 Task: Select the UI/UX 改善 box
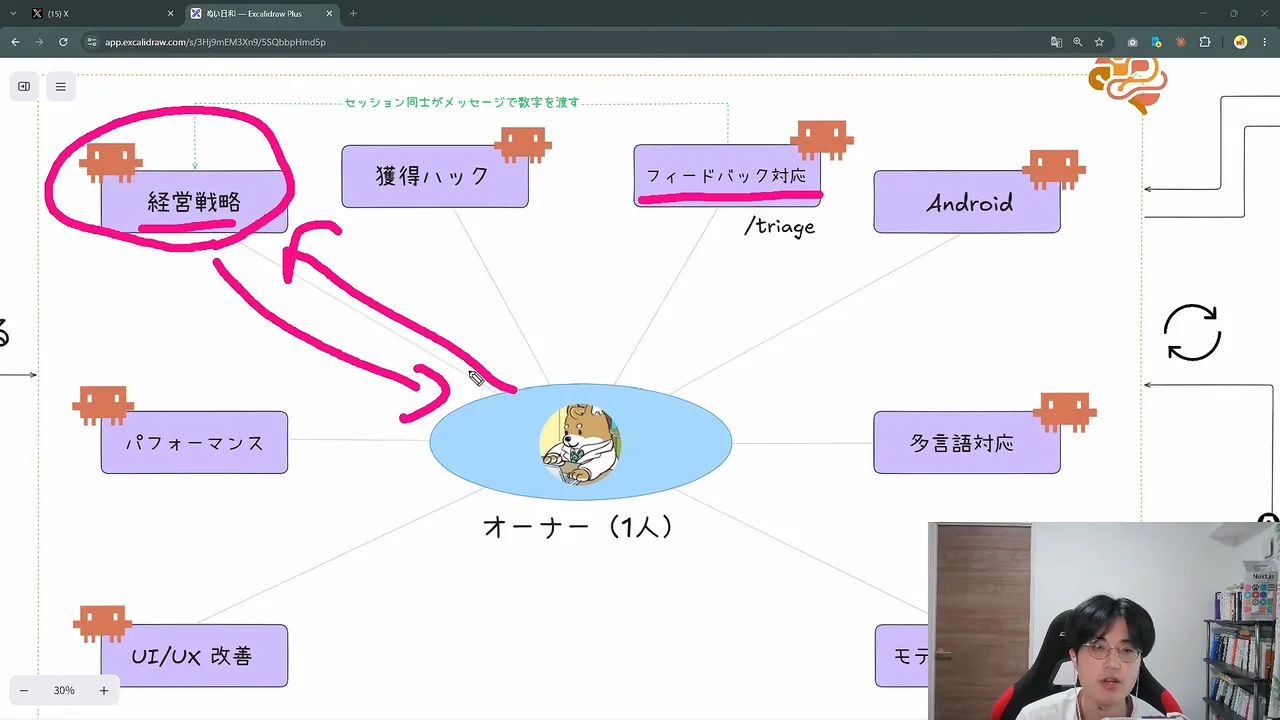tap(194, 656)
